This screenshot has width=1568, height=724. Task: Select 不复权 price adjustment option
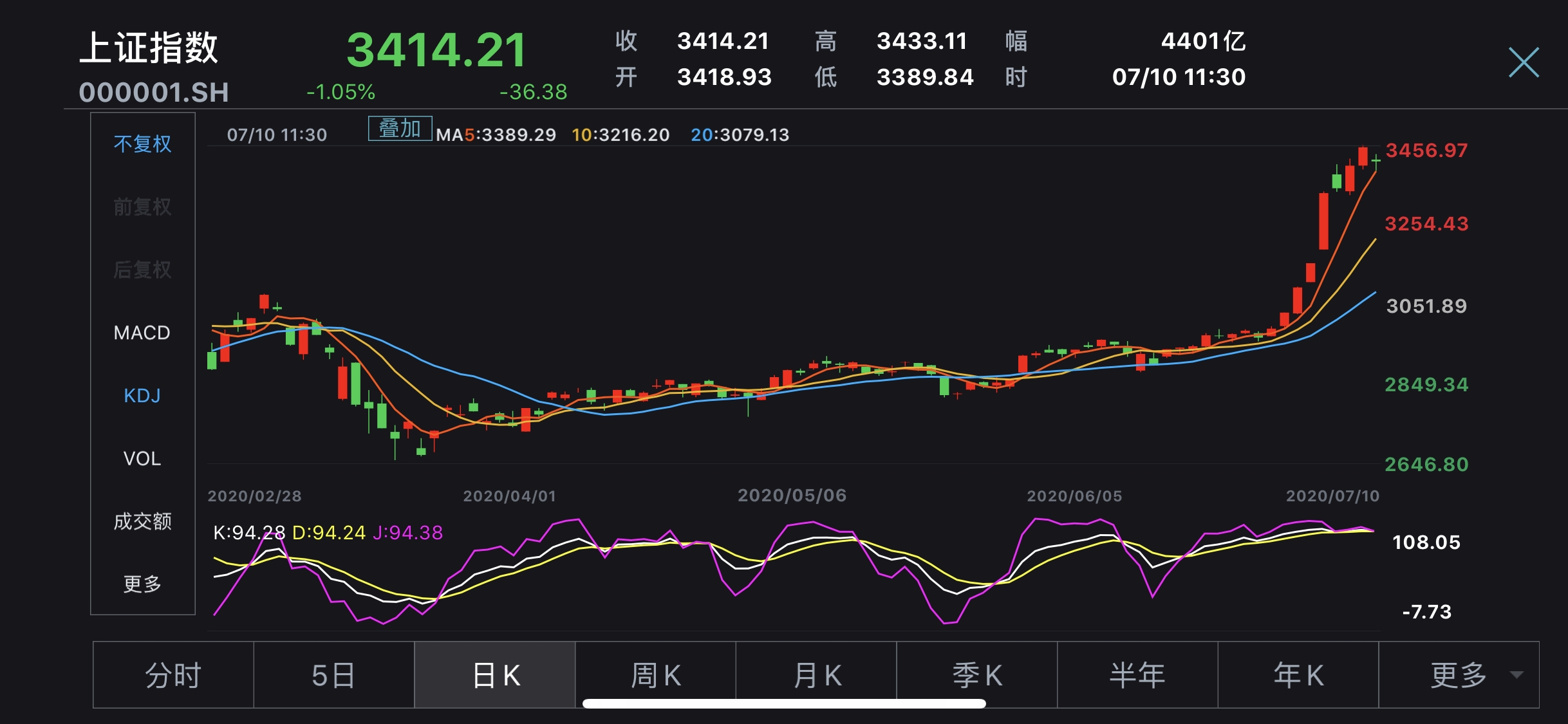[x=142, y=144]
